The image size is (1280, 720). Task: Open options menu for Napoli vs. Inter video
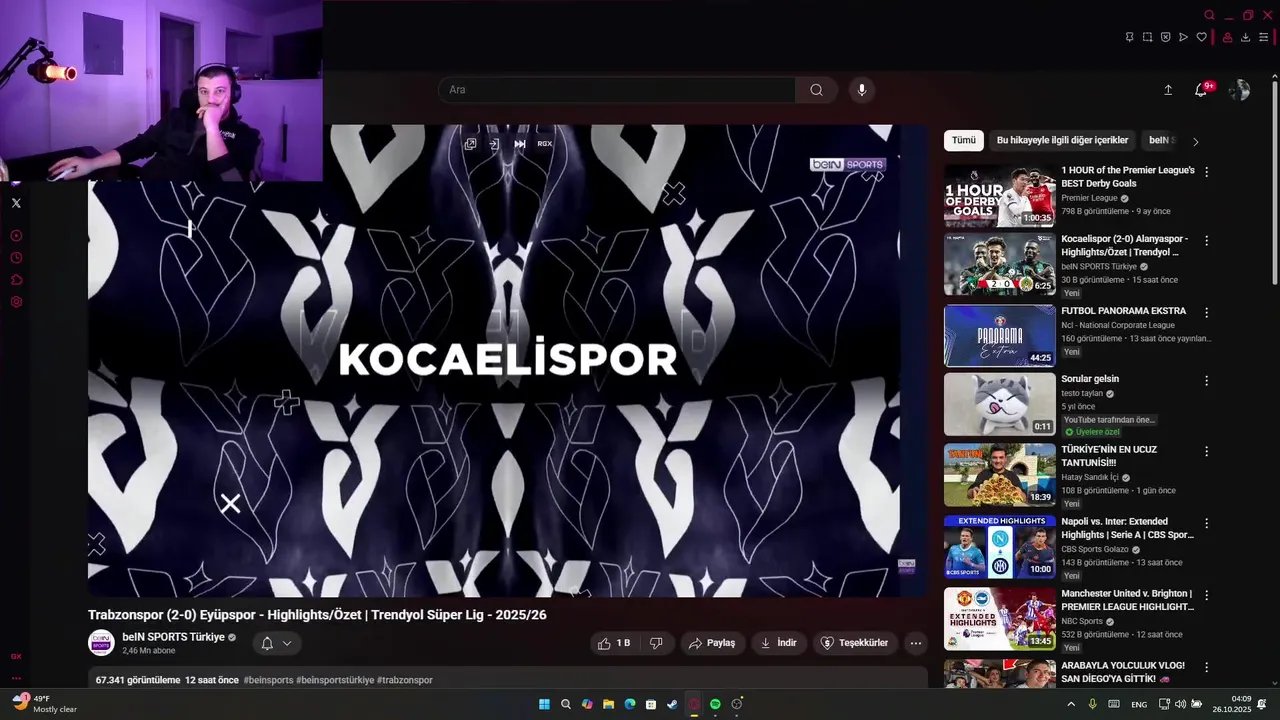point(1206,523)
